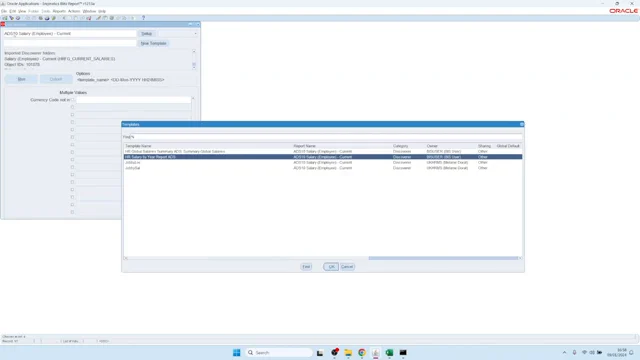
Task: Show hidden system tray icons
Action: [x=564, y=352]
